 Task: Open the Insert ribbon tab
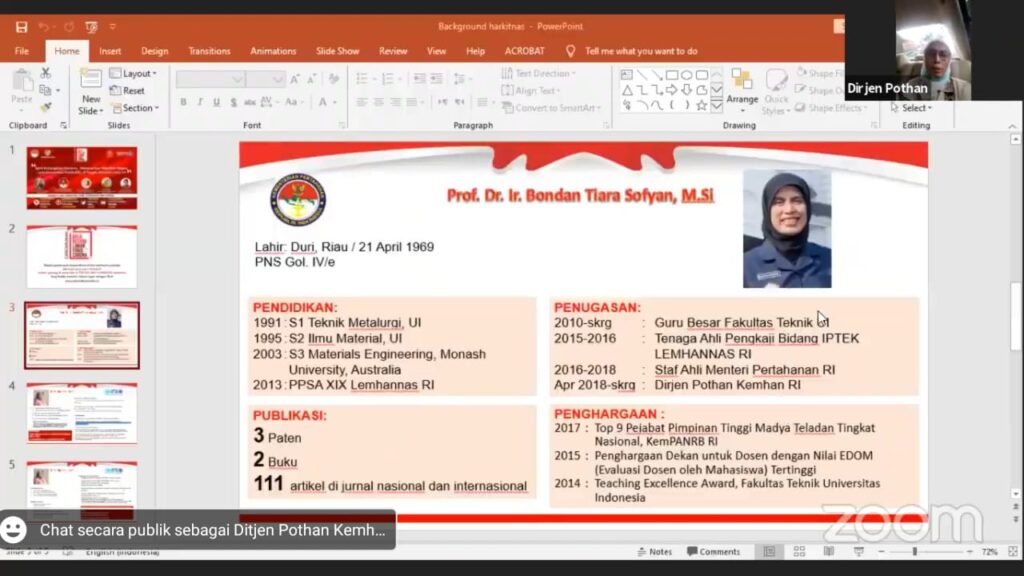point(110,51)
